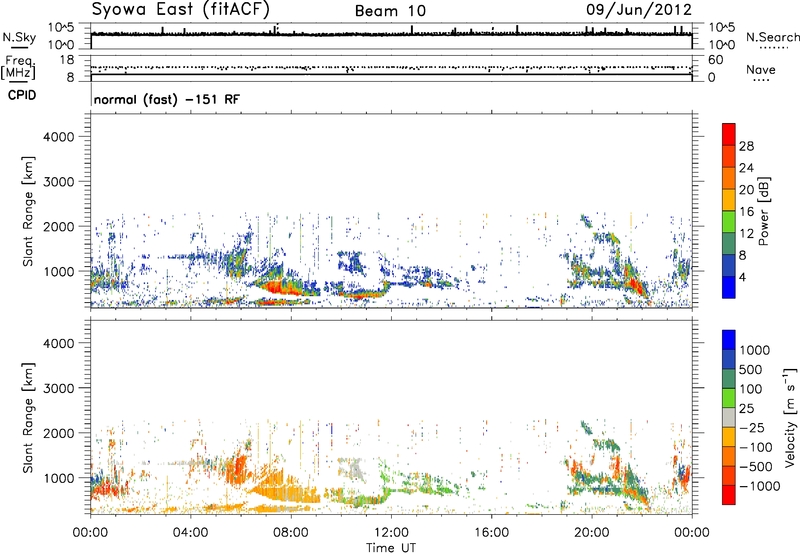
Task: Click the "-25" label on the velocity colorbar
Action: [752, 428]
